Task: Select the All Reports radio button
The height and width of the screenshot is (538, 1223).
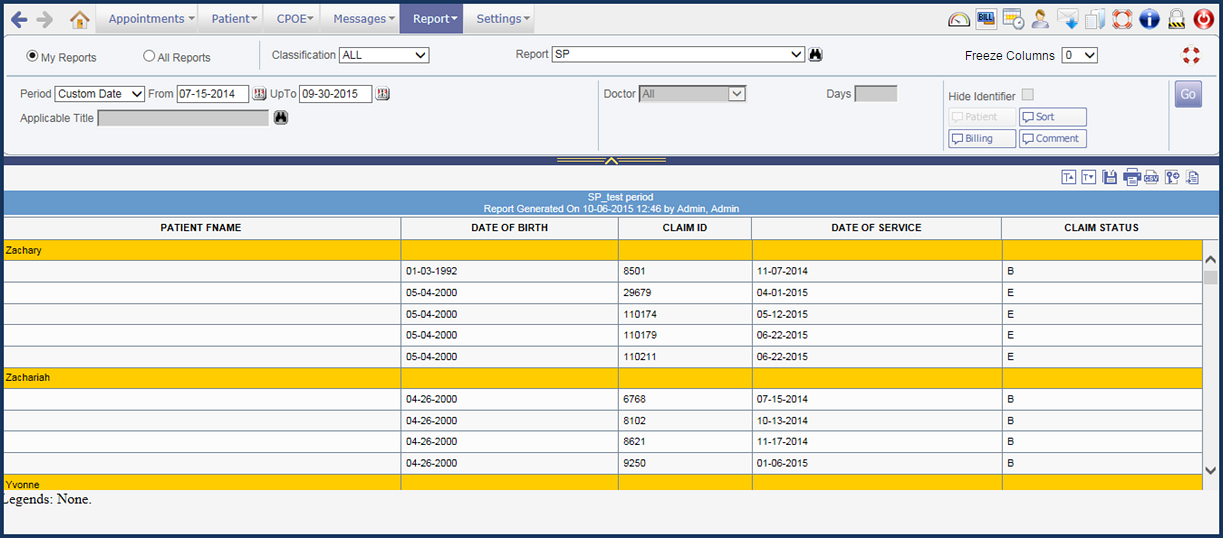Action: (149, 56)
